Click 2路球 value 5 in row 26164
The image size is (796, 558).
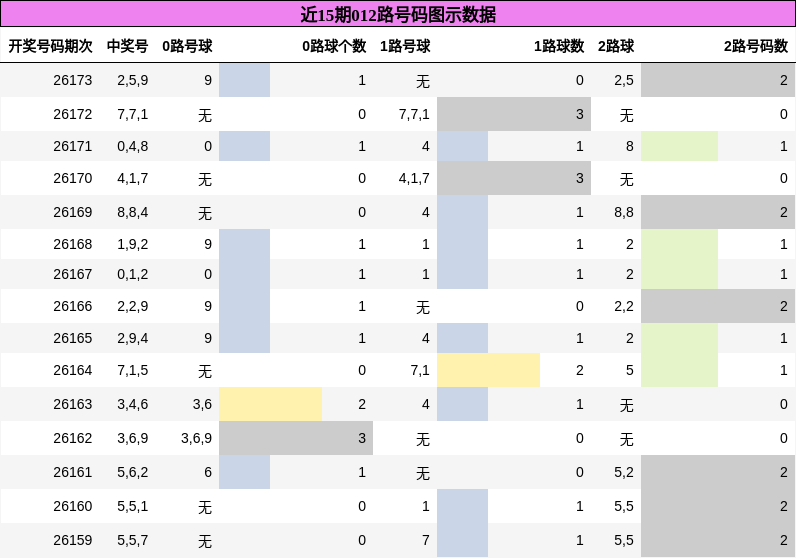coord(629,370)
